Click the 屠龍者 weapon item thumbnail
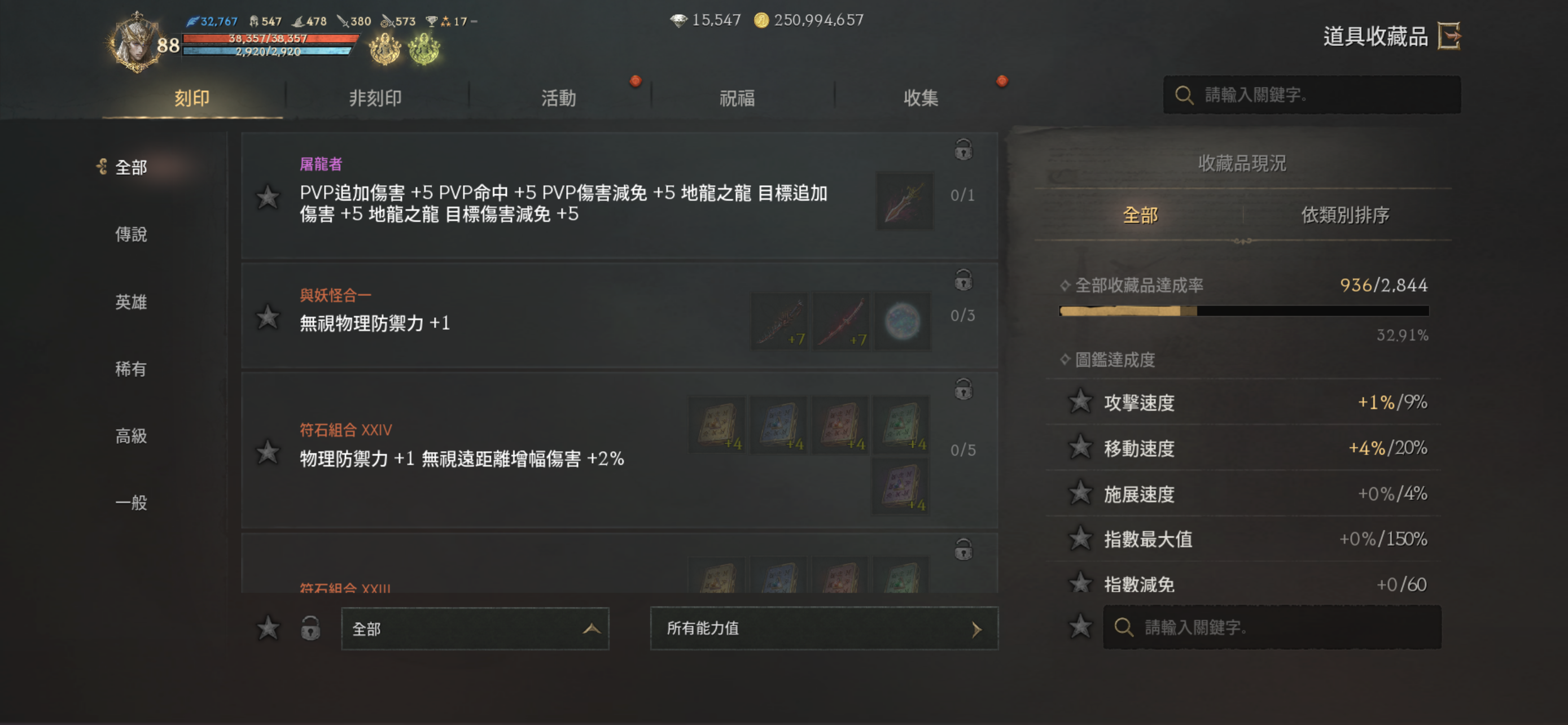Screen dimensions: 1568x725 pos(905,201)
